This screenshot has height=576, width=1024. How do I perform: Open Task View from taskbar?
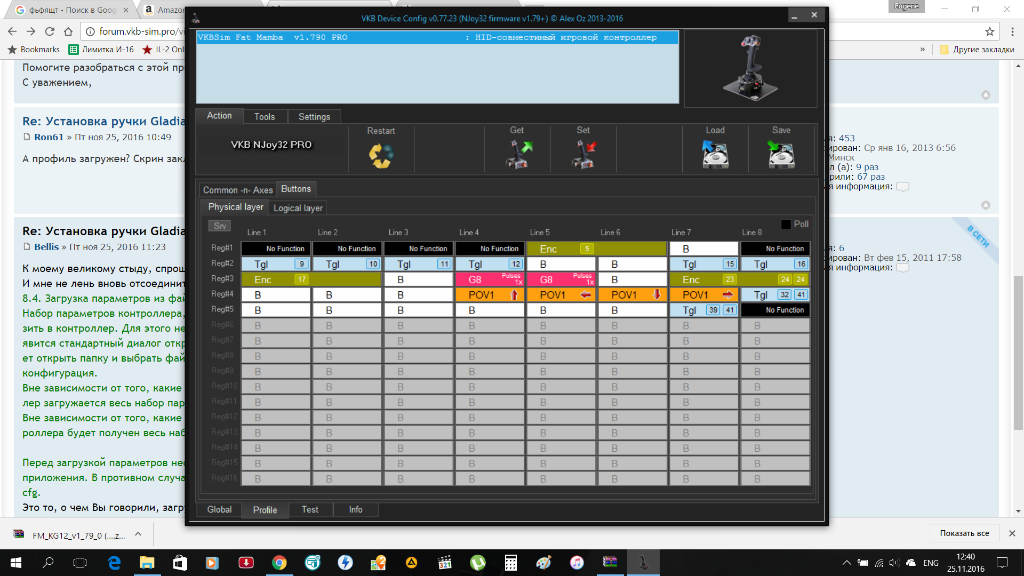click(x=80, y=562)
